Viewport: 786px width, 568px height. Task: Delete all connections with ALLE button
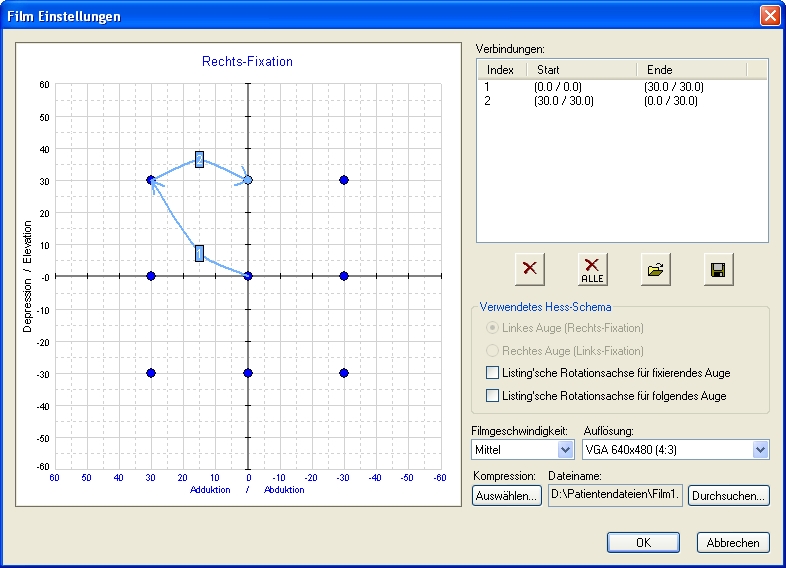(x=593, y=269)
